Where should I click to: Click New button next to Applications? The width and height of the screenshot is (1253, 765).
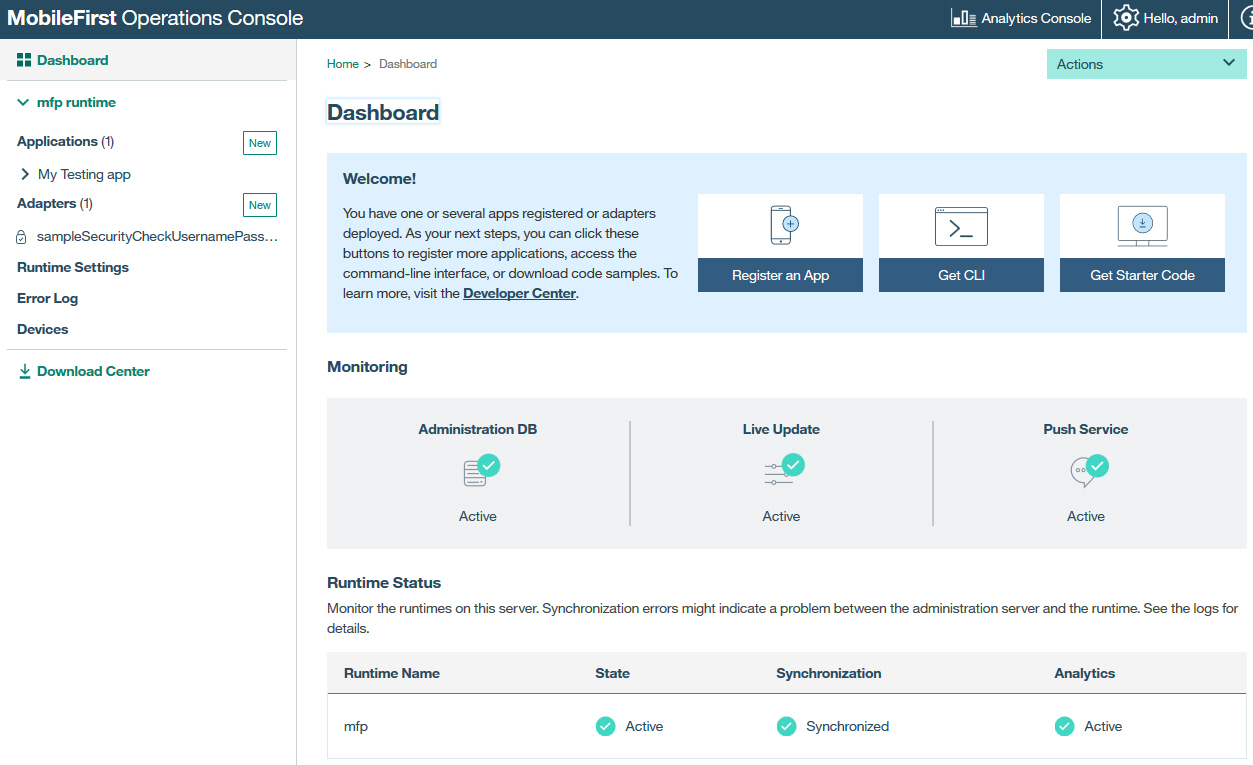pyautogui.click(x=260, y=143)
